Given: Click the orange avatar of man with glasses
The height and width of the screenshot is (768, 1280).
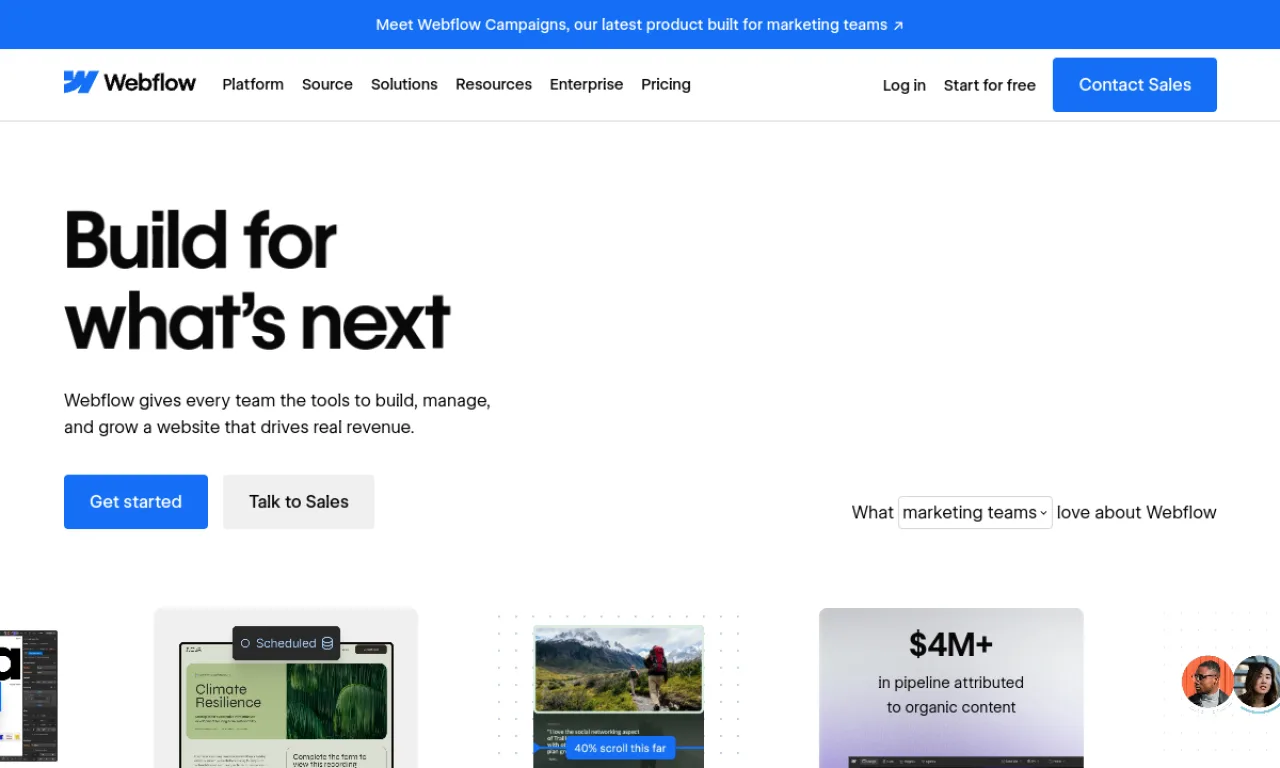Looking at the screenshot, I should (x=1207, y=682).
